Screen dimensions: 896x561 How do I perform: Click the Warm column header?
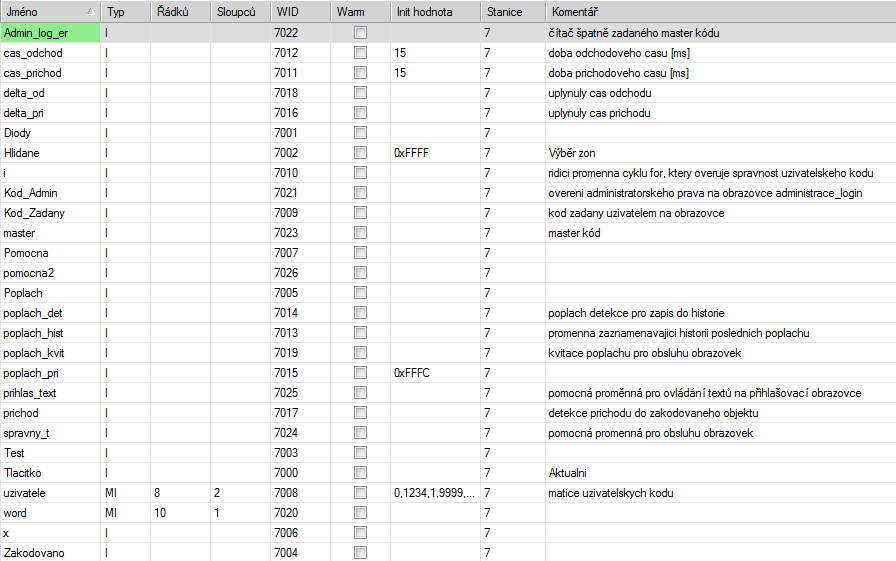[x=360, y=11]
